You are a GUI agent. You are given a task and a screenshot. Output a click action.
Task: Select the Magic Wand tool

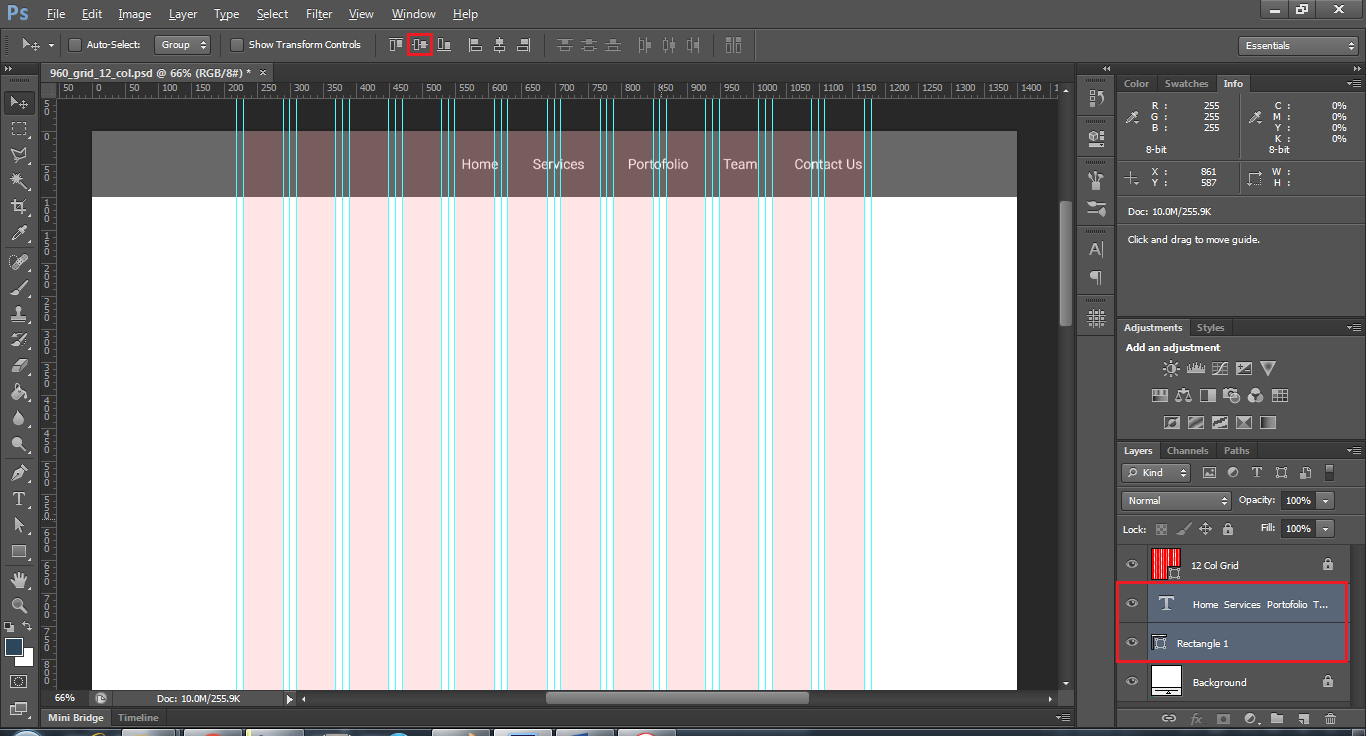(x=19, y=181)
